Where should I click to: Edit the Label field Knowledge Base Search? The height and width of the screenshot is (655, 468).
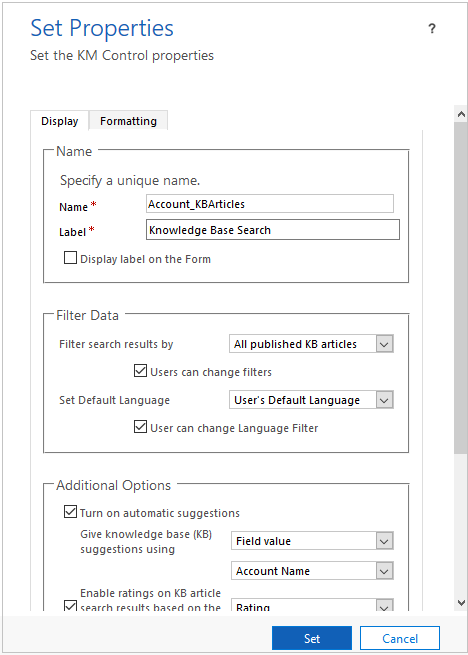click(272, 230)
